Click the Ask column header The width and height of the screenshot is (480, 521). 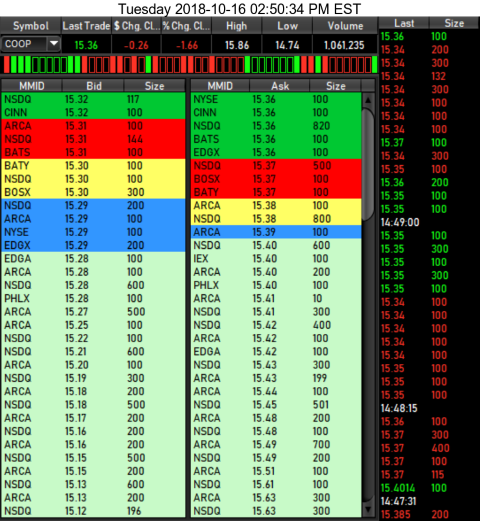[280, 86]
